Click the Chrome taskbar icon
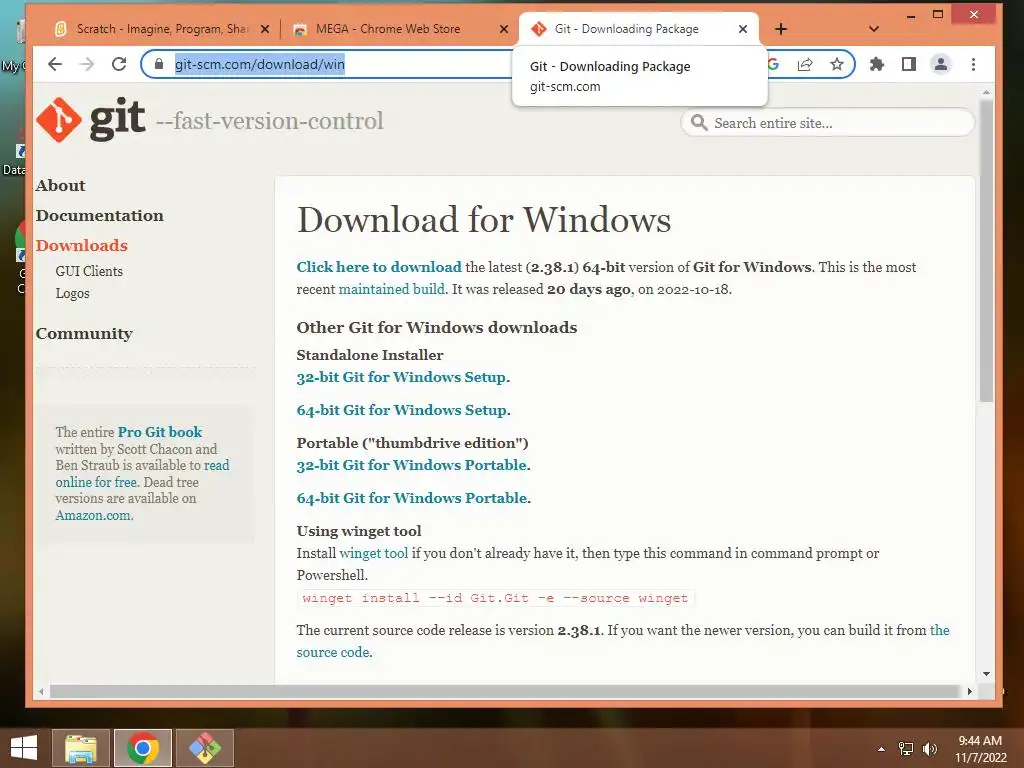1024x768 pixels. pyautogui.click(x=143, y=748)
